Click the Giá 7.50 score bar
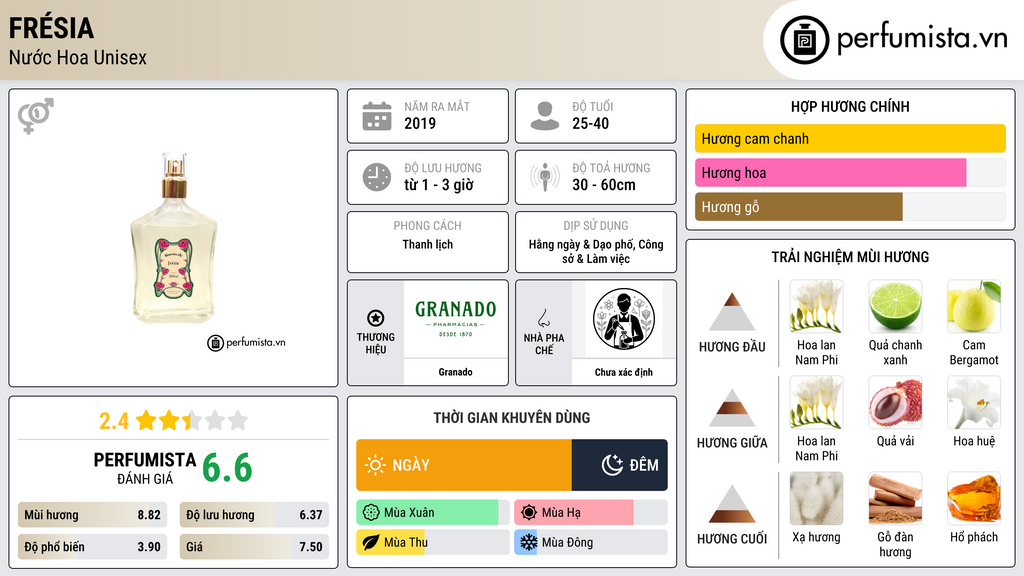 click(x=254, y=547)
